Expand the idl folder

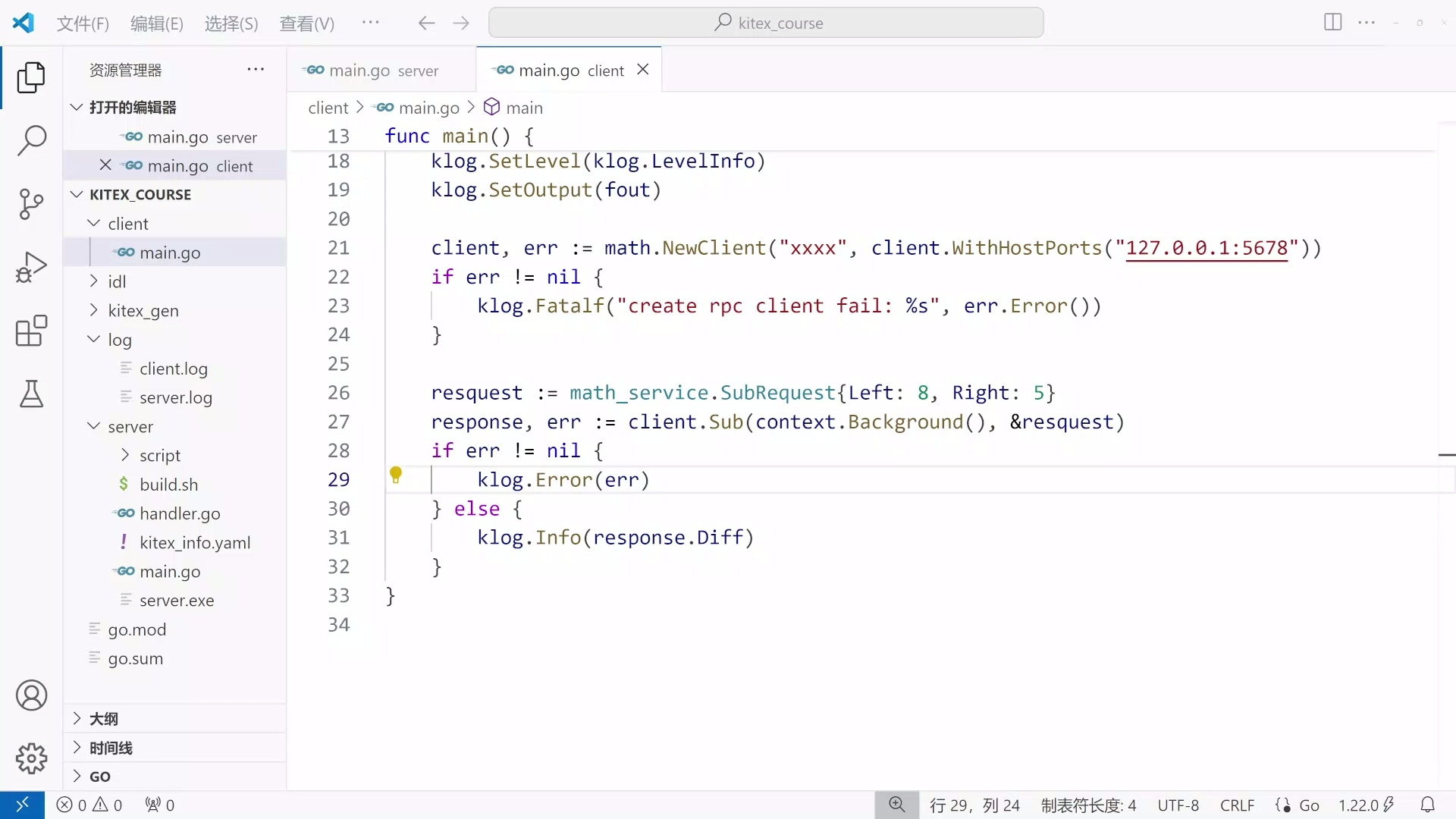coord(117,281)
